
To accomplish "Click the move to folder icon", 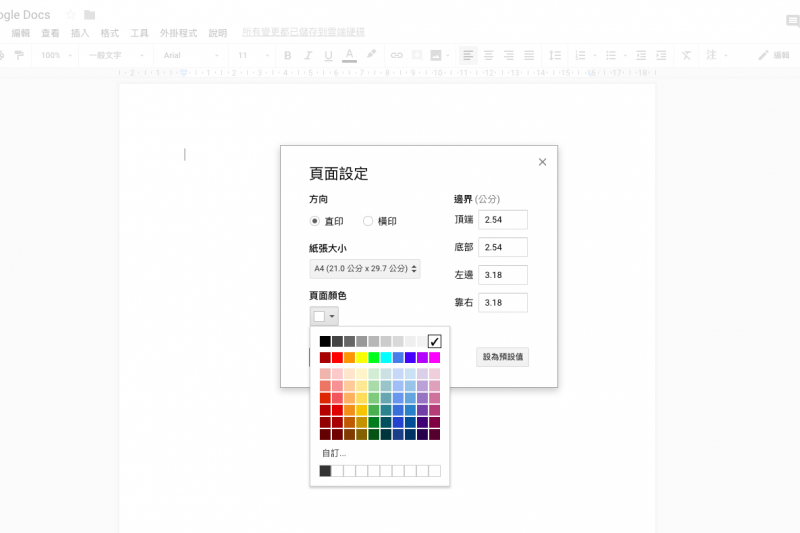I will tap(90, 15).
